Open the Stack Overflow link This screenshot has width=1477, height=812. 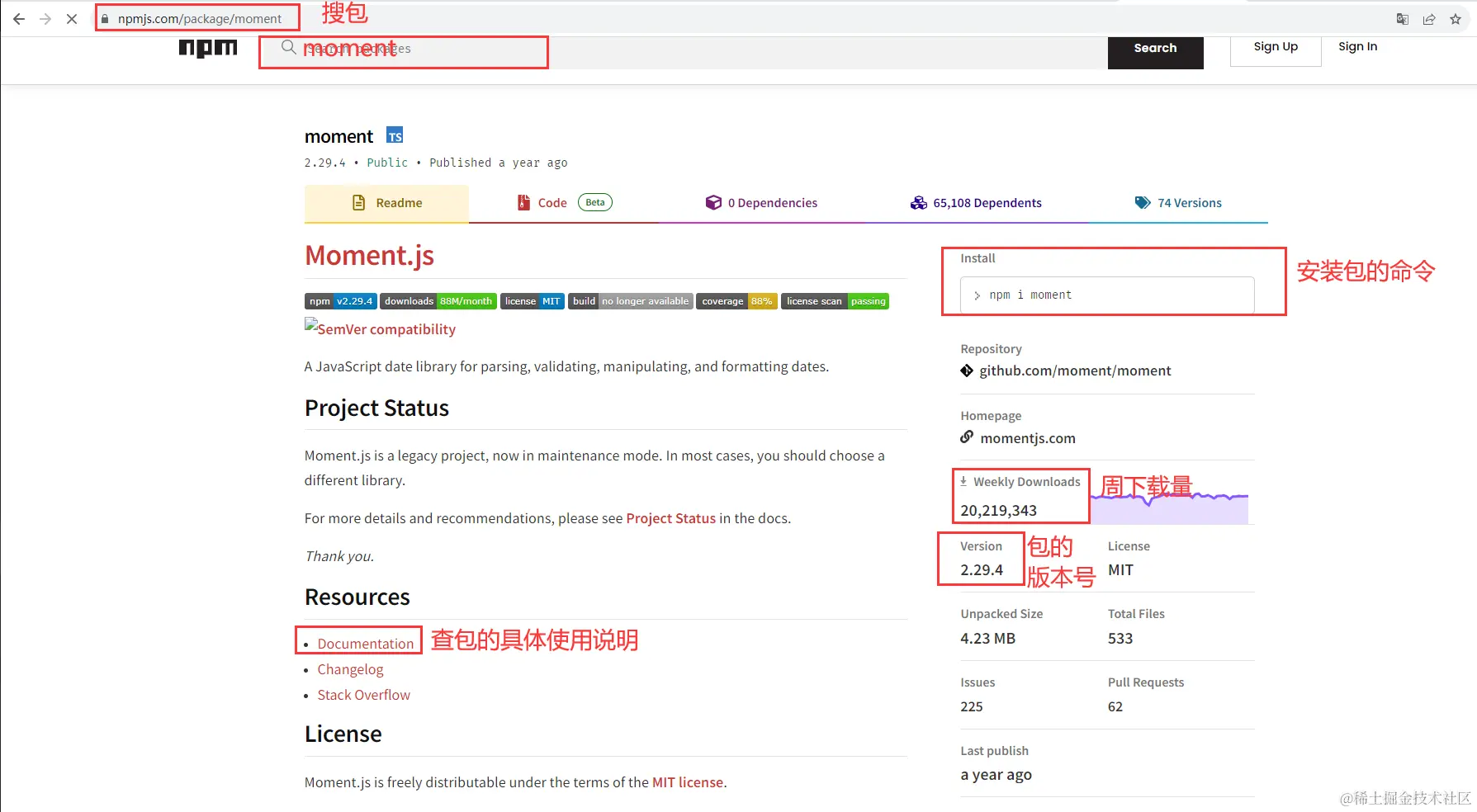click(x=363, y=695)
